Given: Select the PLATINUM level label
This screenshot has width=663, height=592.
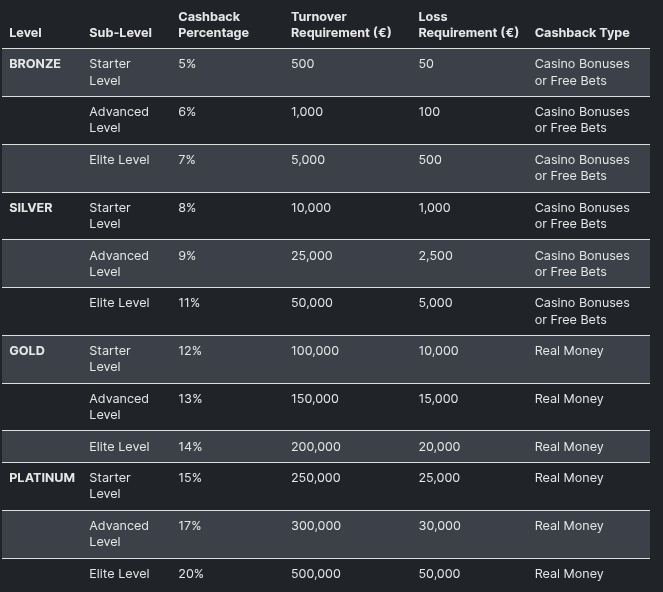Looking at the screenshot, I should point(42,478).
